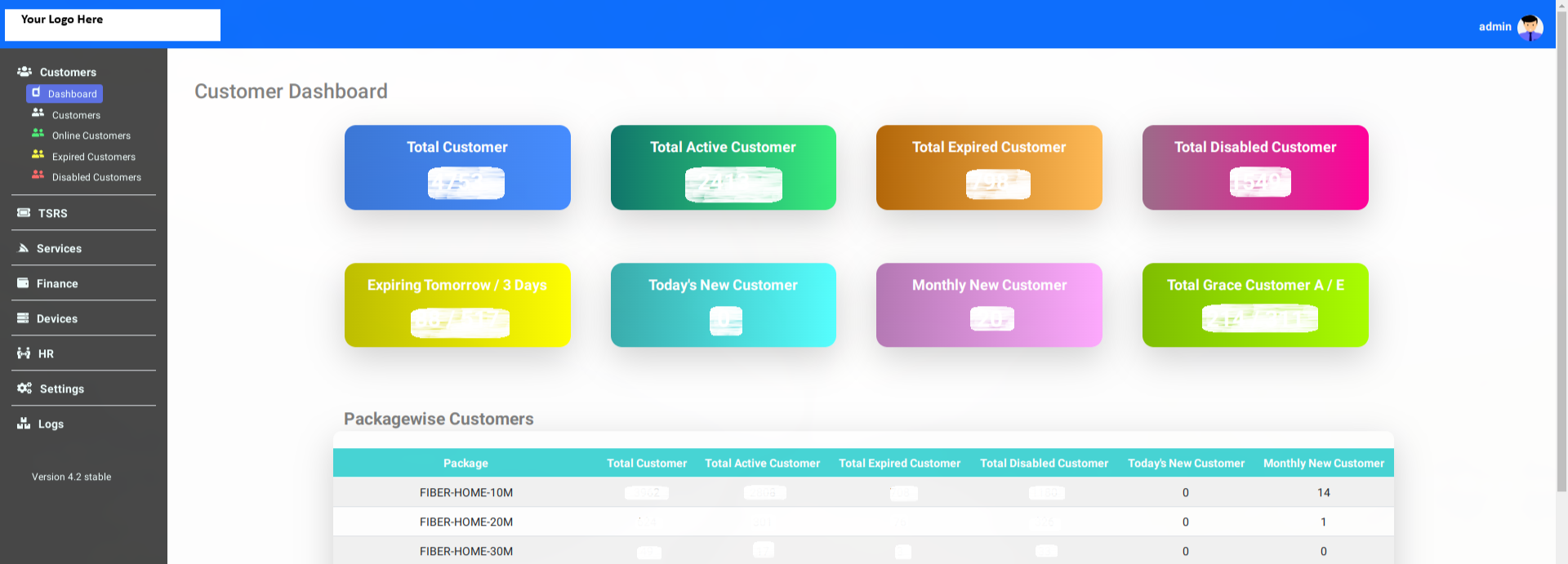
Task: Click the Devices server icon
Action: pos(23,318)
